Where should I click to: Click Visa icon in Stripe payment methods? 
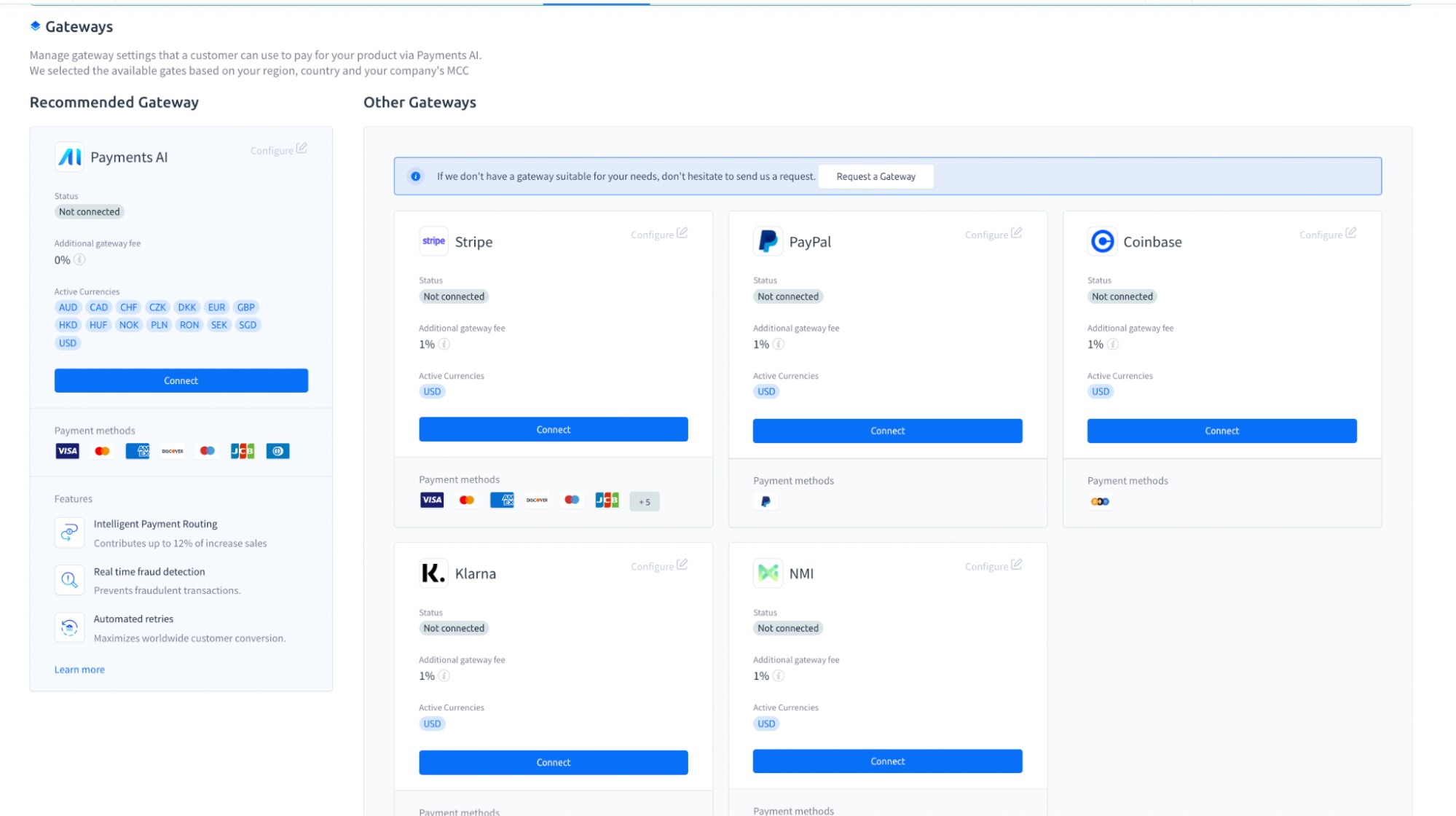432,500
